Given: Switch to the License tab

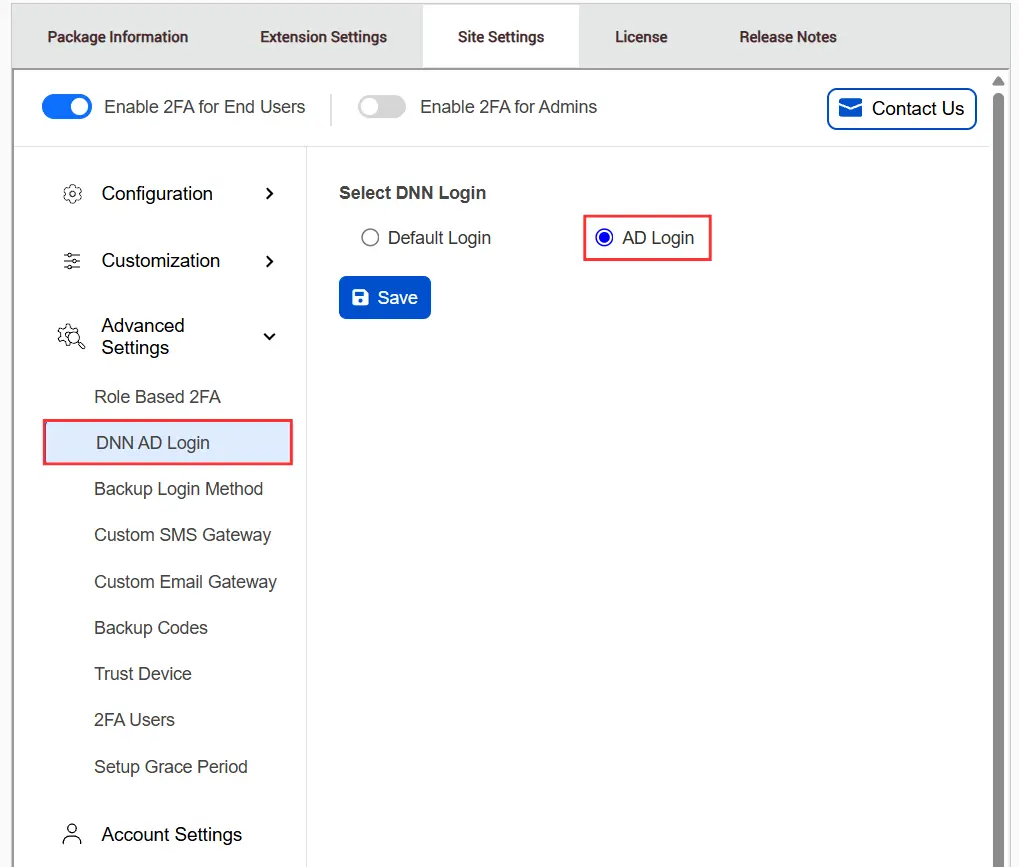Looking at the screenshot, I should pyautogui.click(x=640, y=36).
